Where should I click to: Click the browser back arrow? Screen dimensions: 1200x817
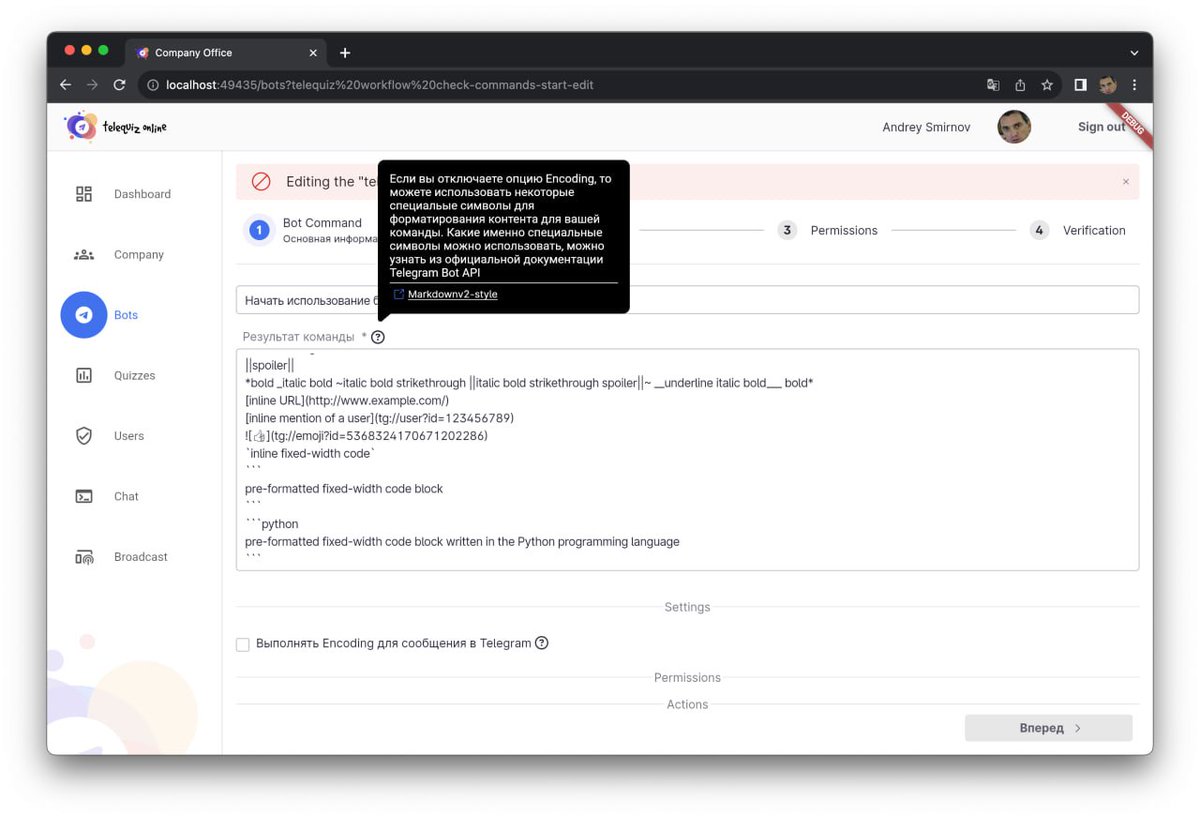point(66,85)
